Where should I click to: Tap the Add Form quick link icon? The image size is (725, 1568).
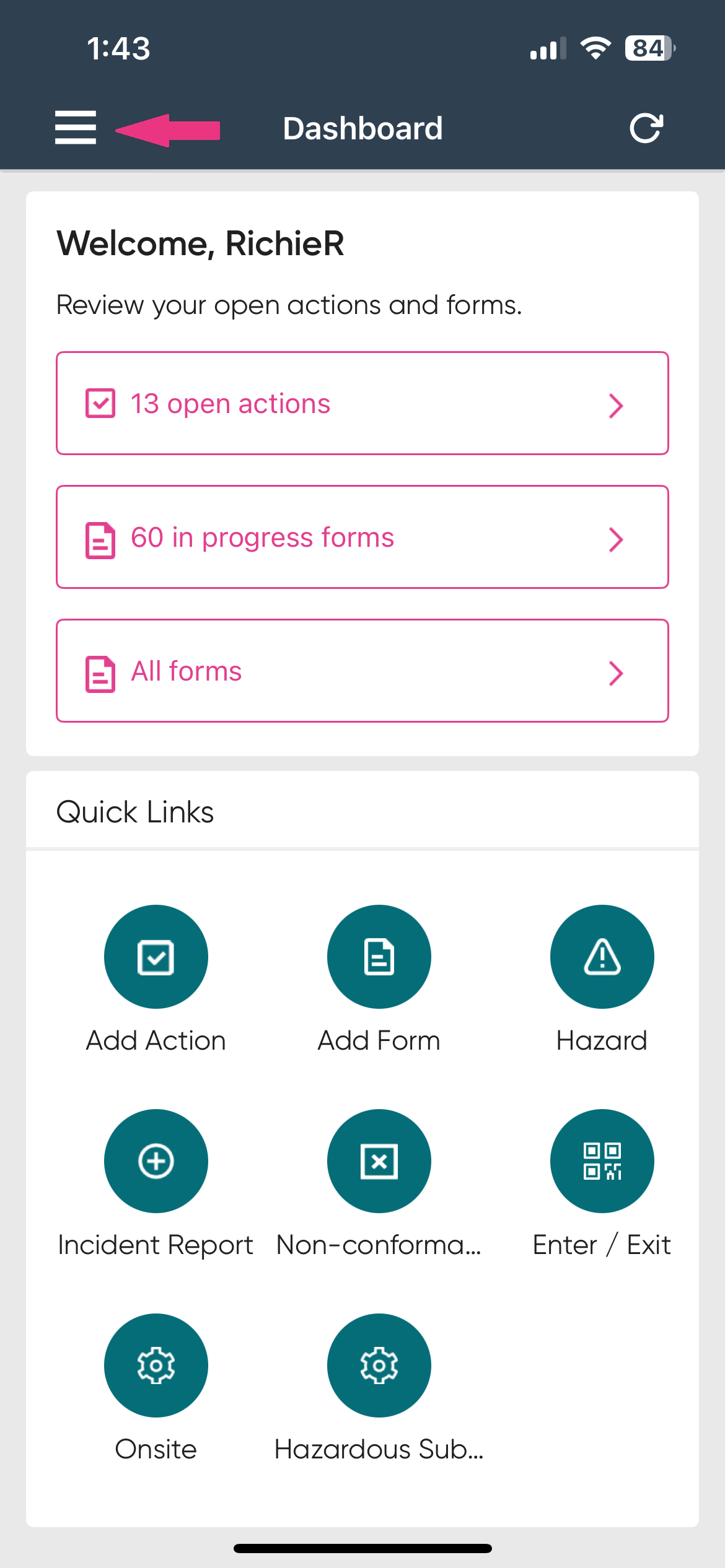coord(379,957)
